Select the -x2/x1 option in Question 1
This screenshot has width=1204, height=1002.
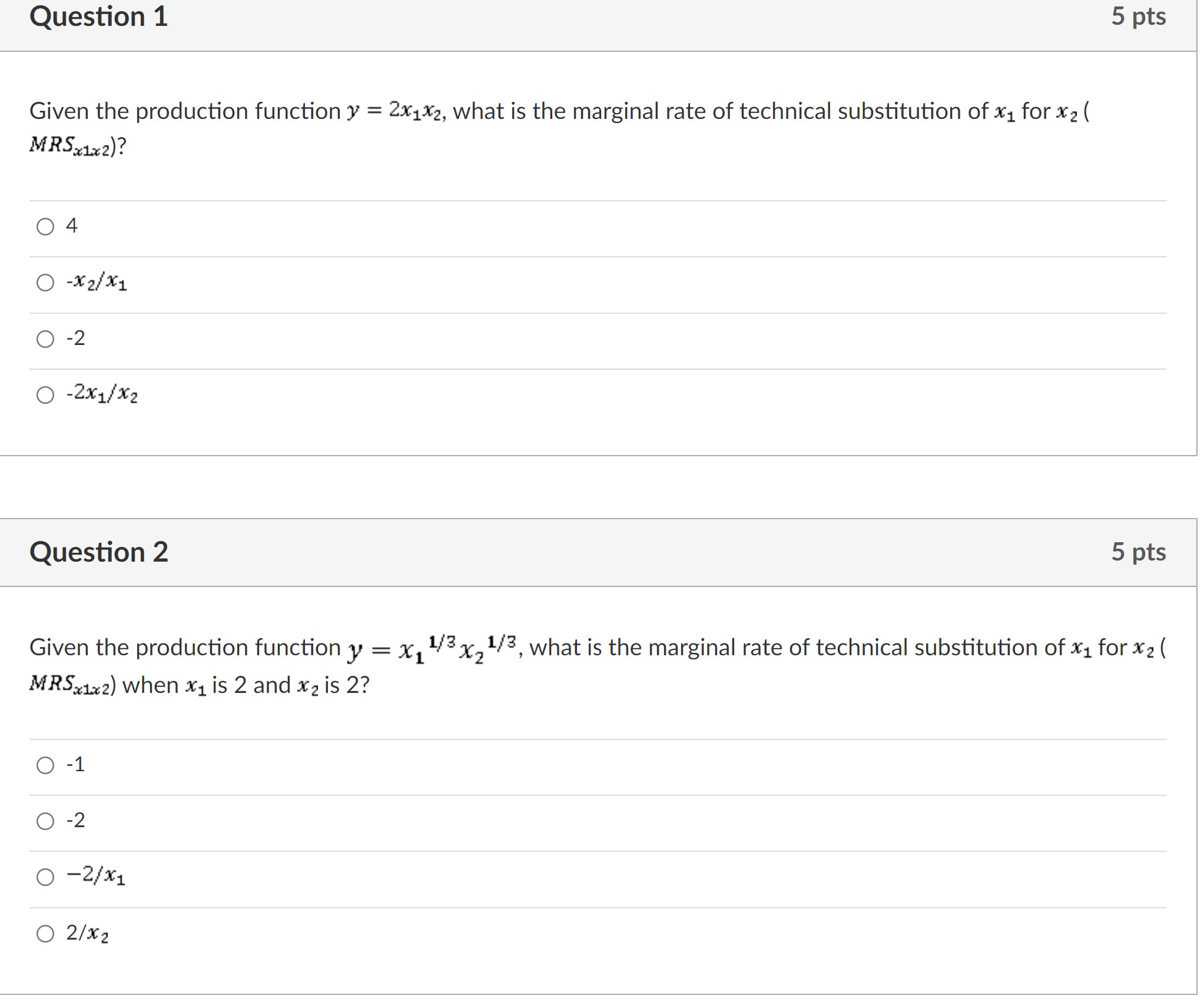point(45,283)
